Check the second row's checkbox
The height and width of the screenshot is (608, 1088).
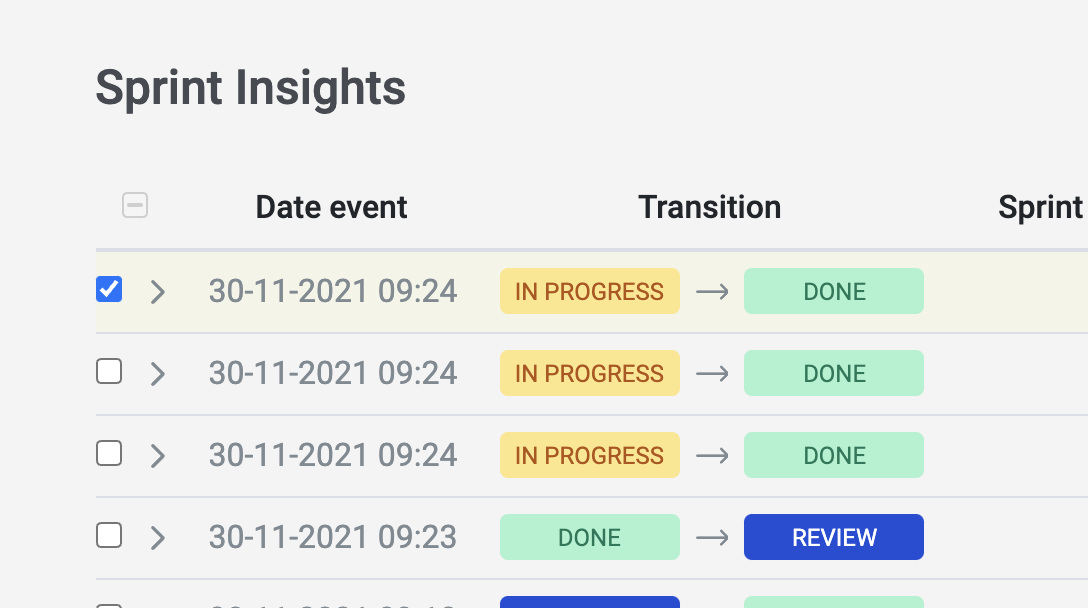(x=109, y=372)
